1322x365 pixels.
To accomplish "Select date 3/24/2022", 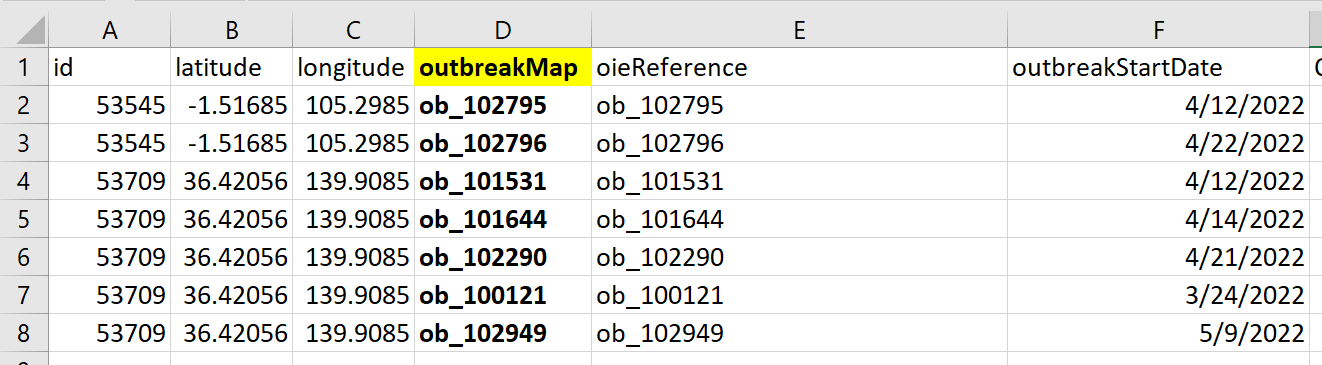I will pyautogui.click(x=1158, y=295).
